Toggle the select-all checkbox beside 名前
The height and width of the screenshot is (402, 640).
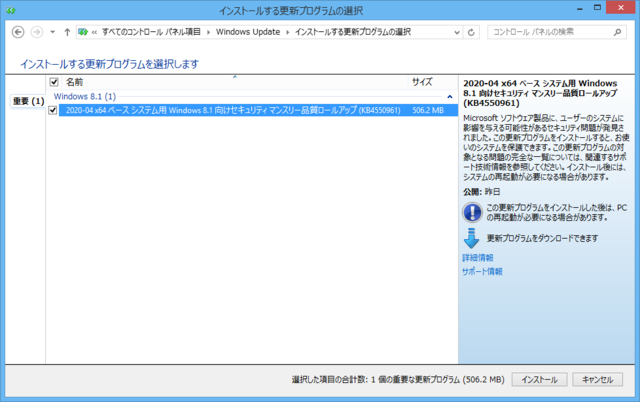(54, 82)
